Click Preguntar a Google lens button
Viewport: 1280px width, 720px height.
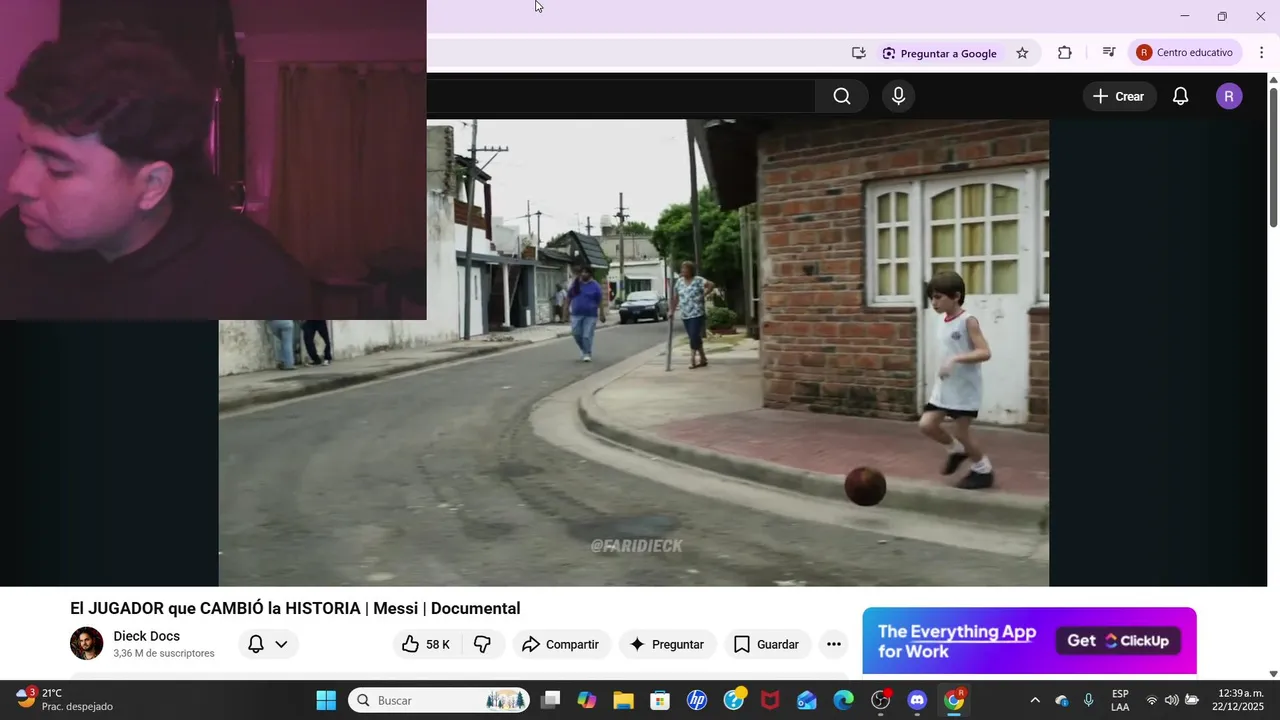pos(939,53)
